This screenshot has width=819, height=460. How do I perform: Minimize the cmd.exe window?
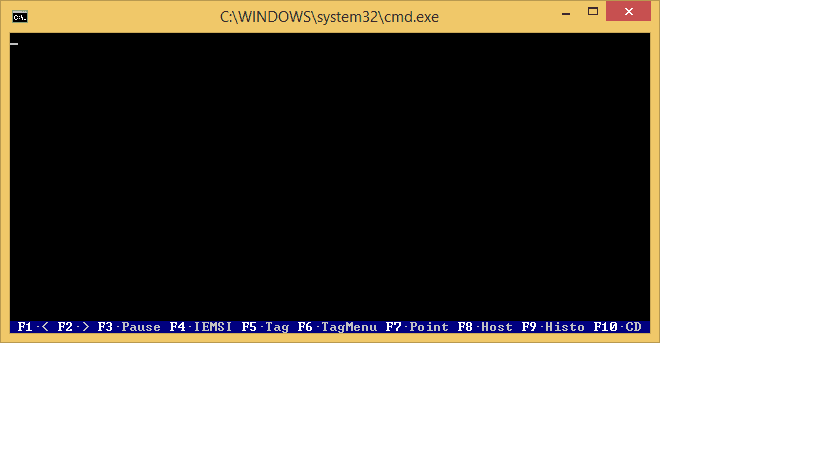(x=566, y=12)
